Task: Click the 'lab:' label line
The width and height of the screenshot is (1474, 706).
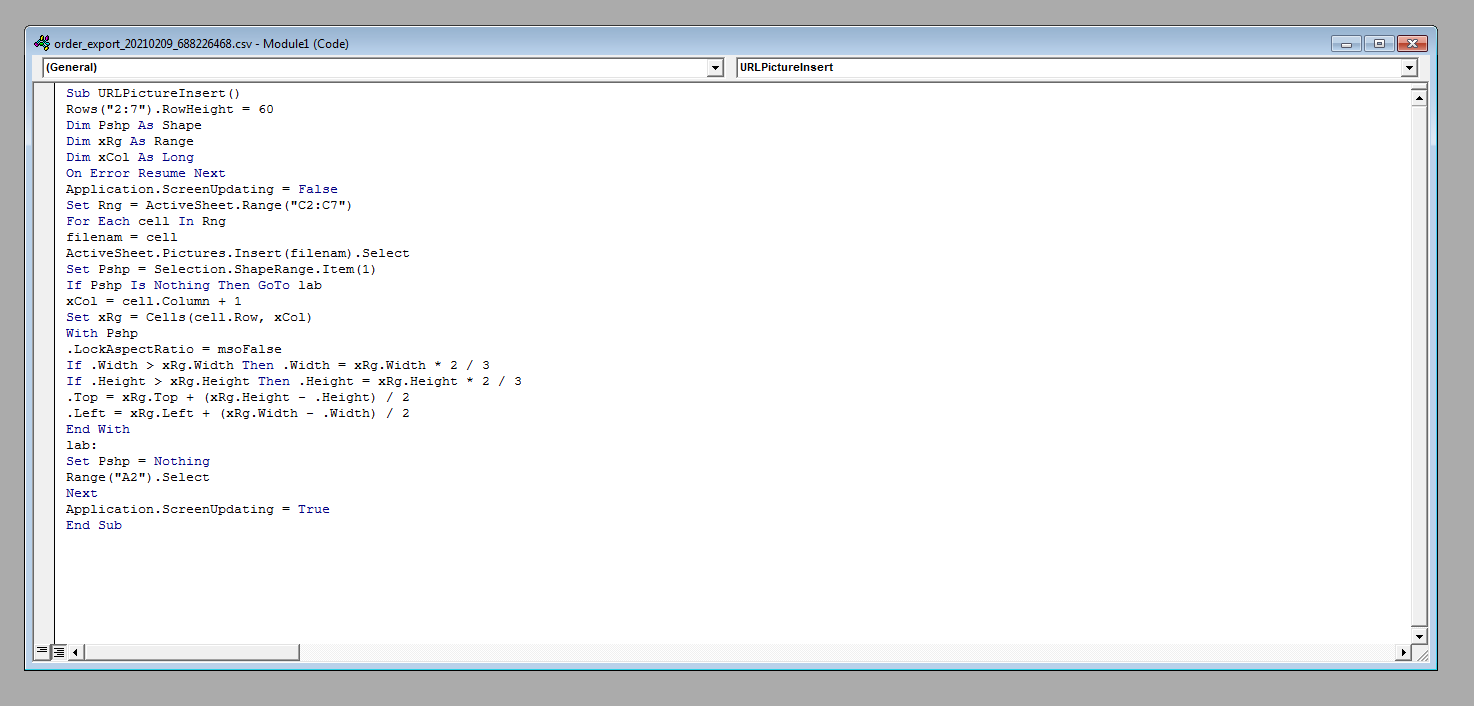Action: click(82, 445)
